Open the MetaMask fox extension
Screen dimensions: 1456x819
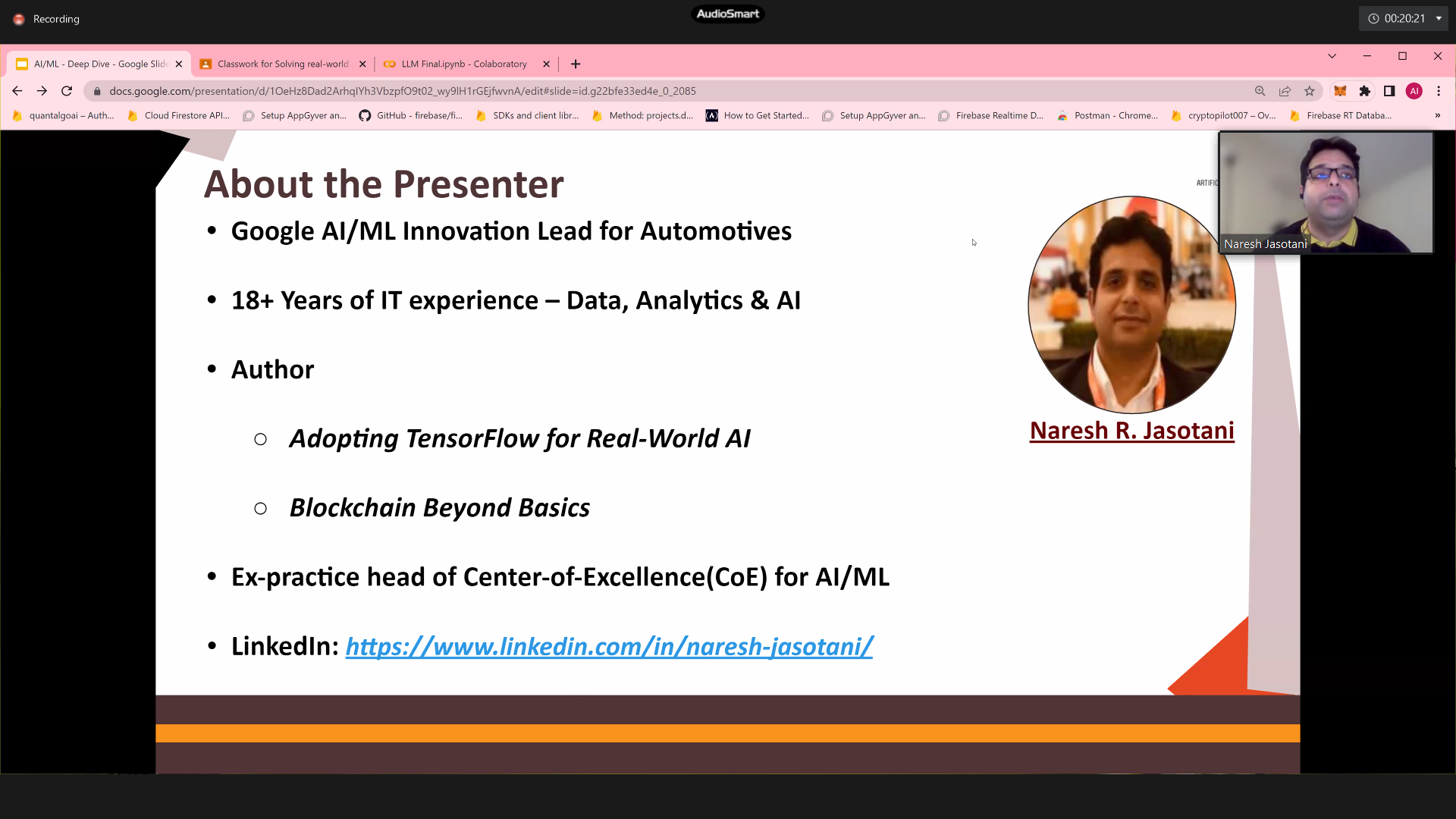(x=1340, y=91)
